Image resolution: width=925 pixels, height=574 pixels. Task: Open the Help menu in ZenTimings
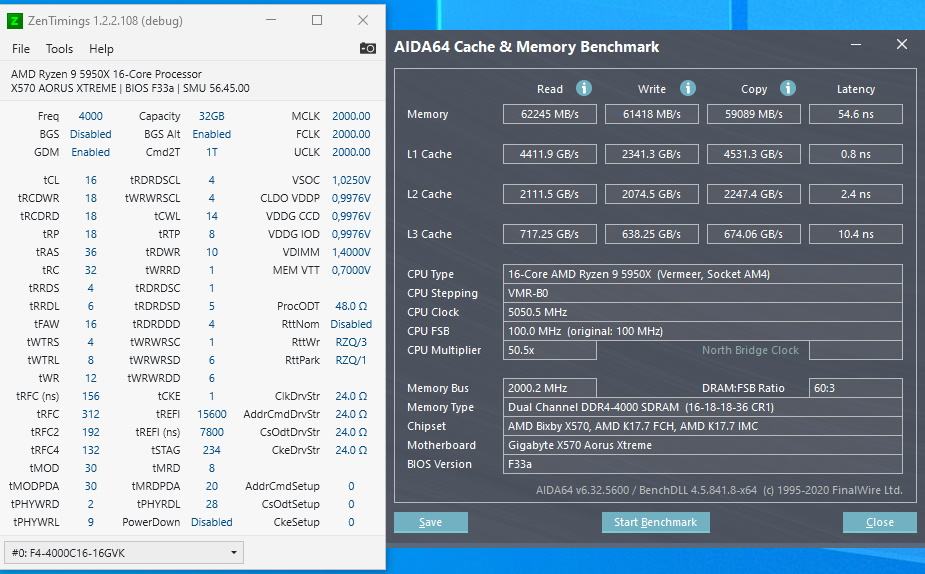click(x=101, y=49)
